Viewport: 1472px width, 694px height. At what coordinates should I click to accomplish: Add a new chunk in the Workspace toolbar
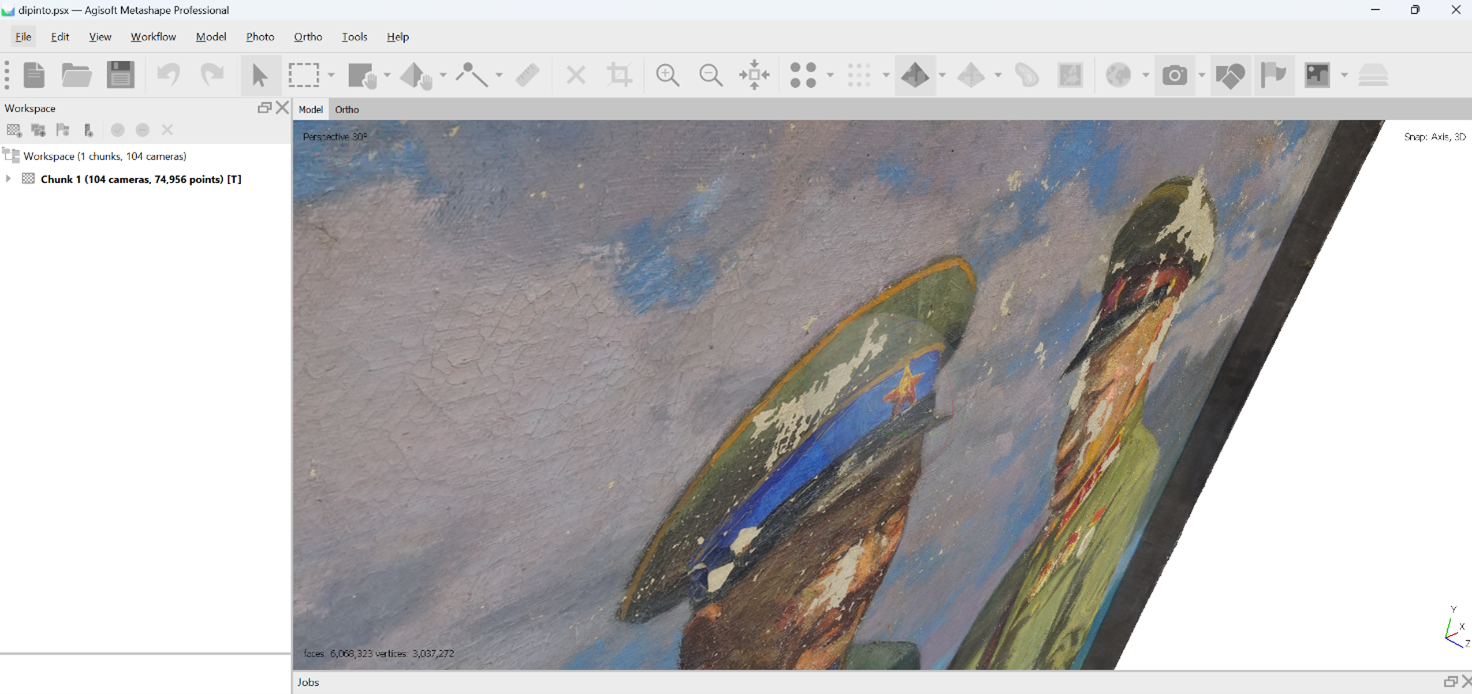click(14, 130)
